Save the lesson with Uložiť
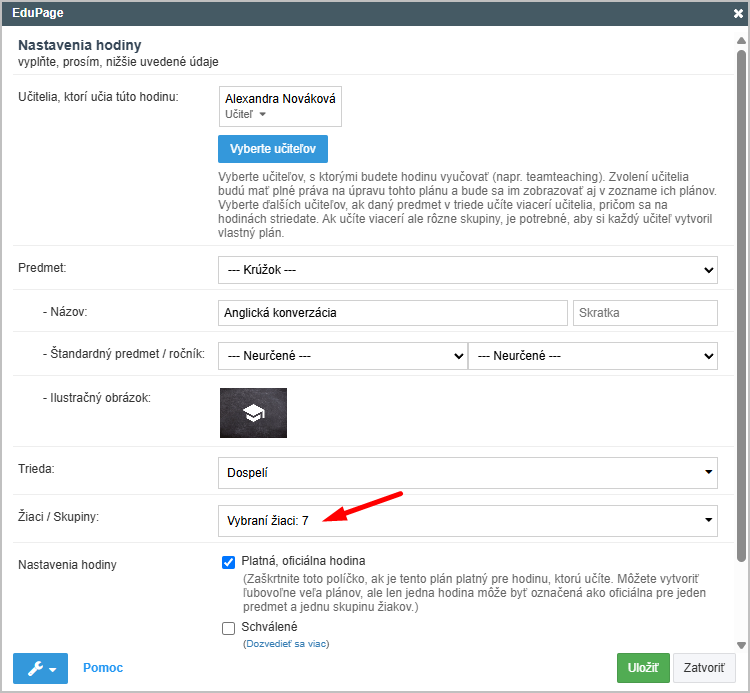The width and height of the screenshot is (750, 693). [x=643, y=668]
